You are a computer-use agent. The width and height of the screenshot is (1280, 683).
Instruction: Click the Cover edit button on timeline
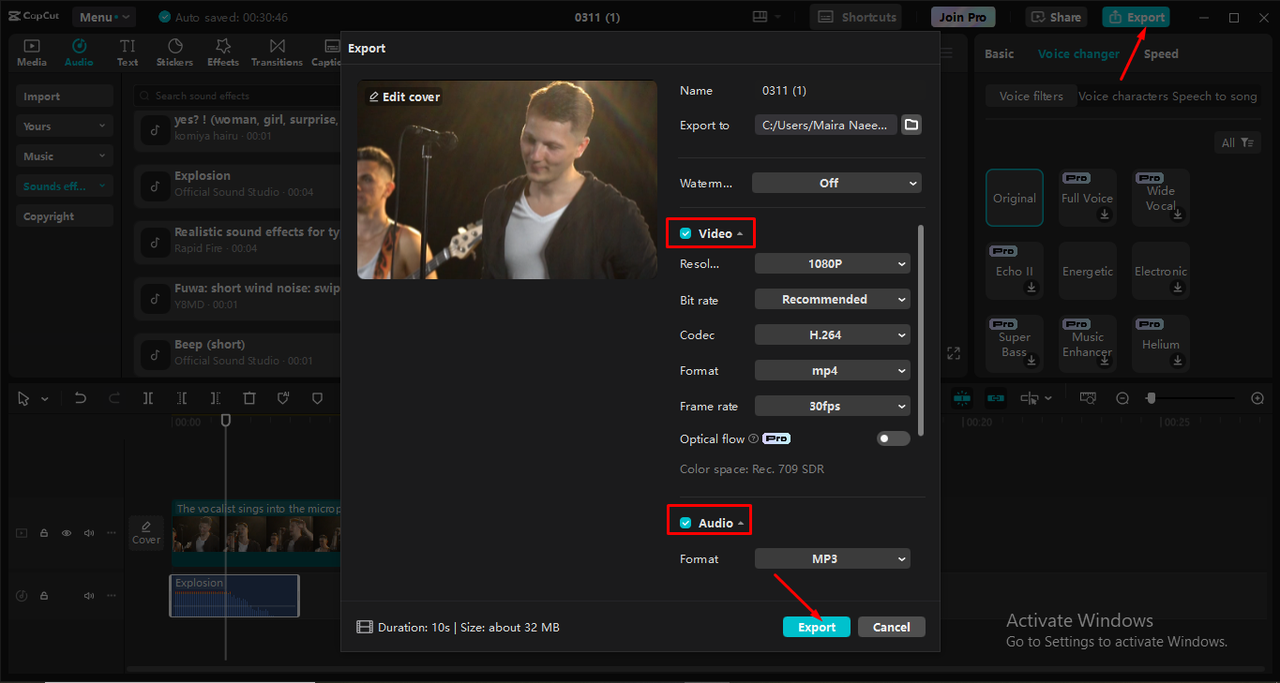[146, 532]
